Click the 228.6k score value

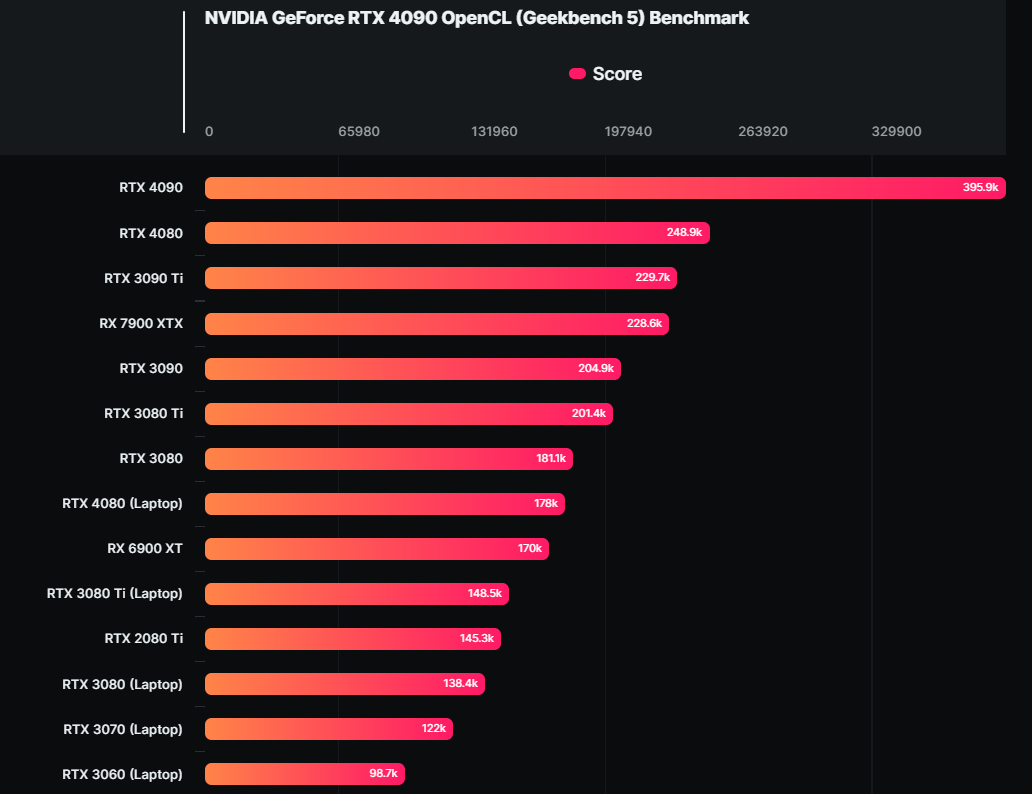[x=644, y=323]
